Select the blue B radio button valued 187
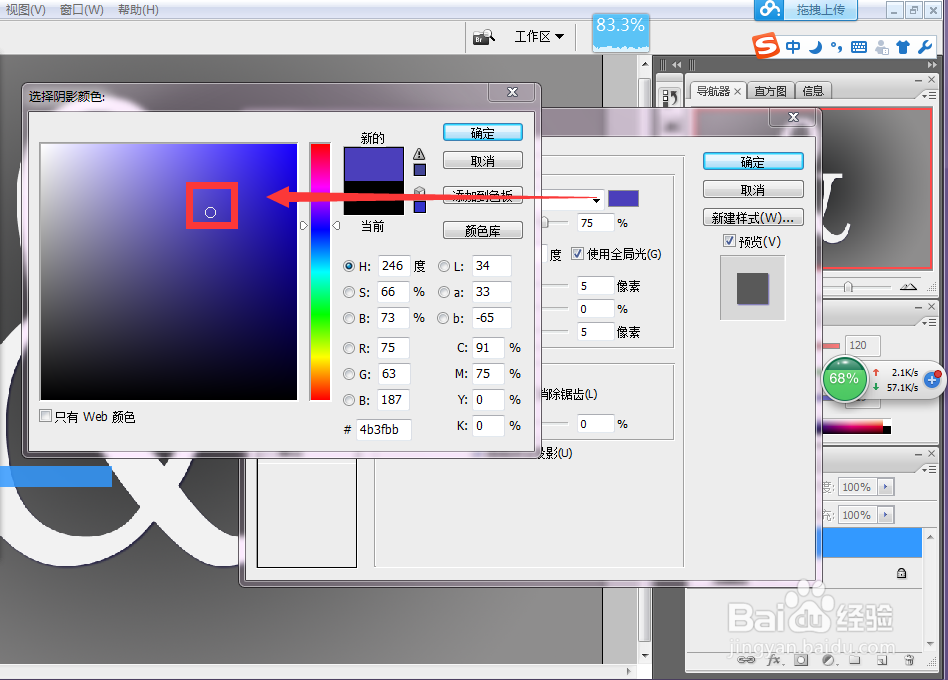This screenshot has height=680, width=948. coord(349,400)
